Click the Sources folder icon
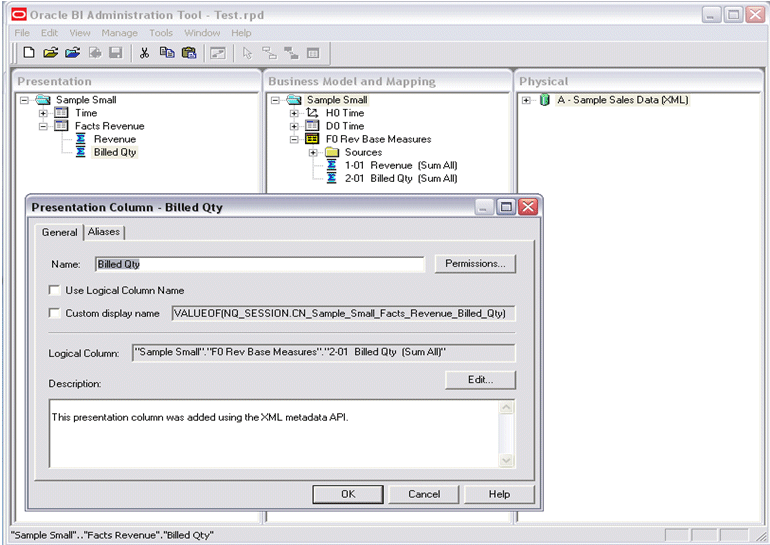This screenshot has height=545, width=770. [x=332, y=152]
